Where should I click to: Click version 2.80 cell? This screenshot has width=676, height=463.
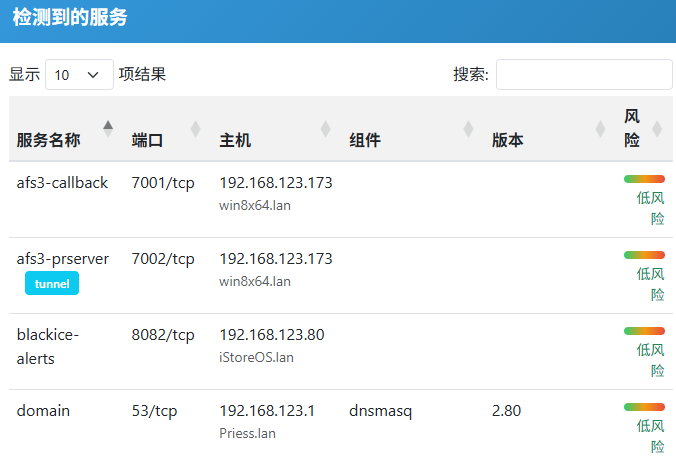[507, 410]
